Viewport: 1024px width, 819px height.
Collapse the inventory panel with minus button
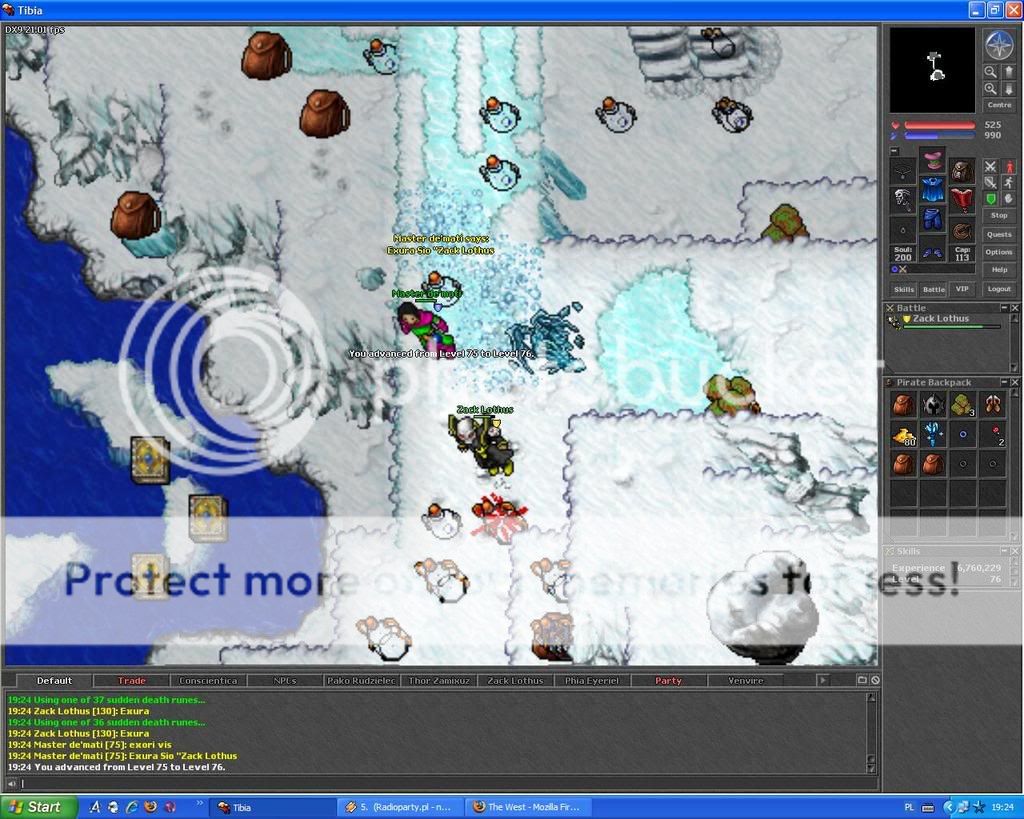tap(895, 152)
